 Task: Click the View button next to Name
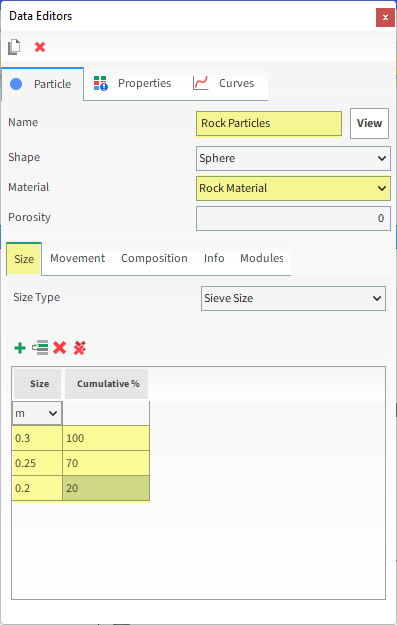click(369, 123)
